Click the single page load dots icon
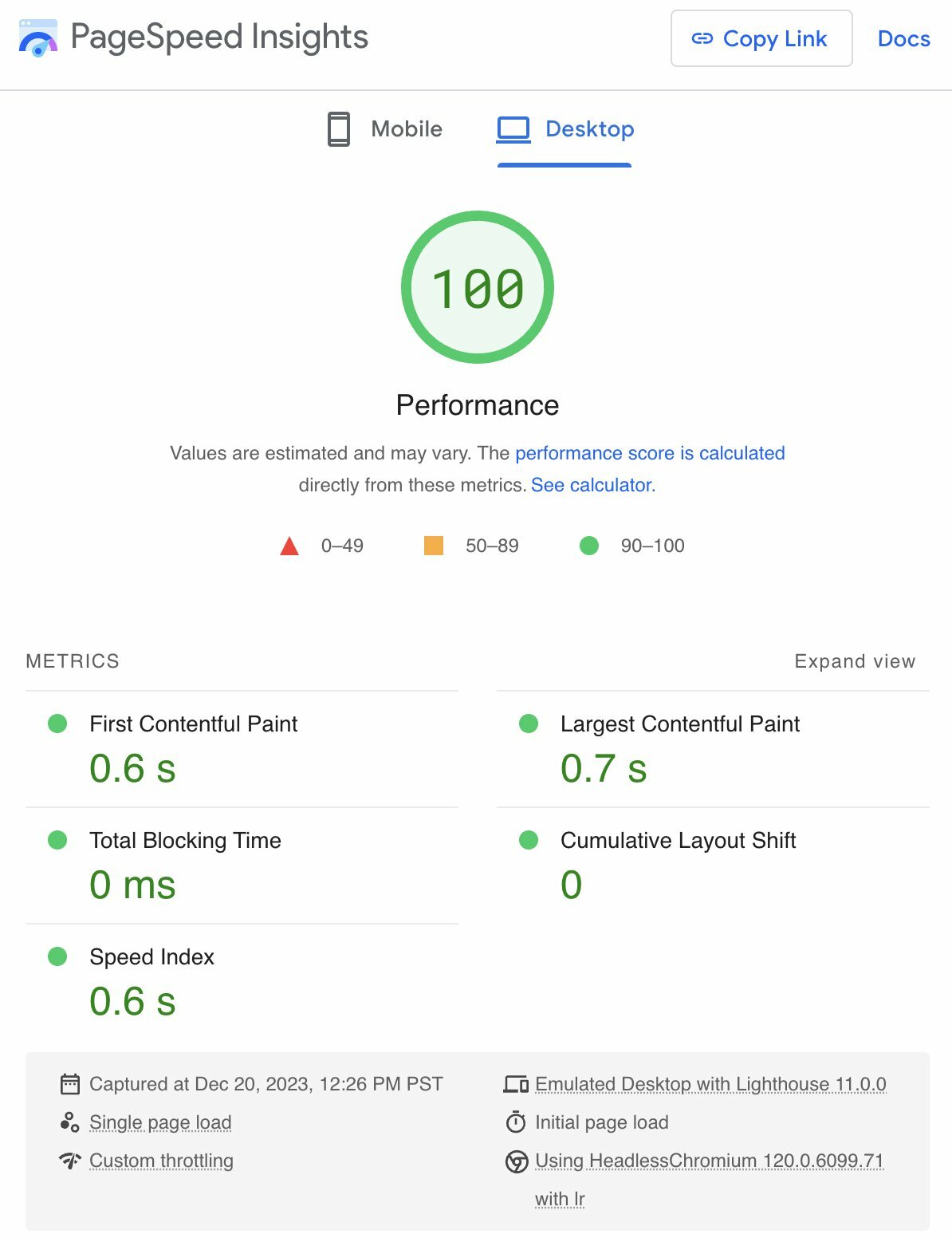This screenshot has height=1238, width=952. coord(70,1122)
